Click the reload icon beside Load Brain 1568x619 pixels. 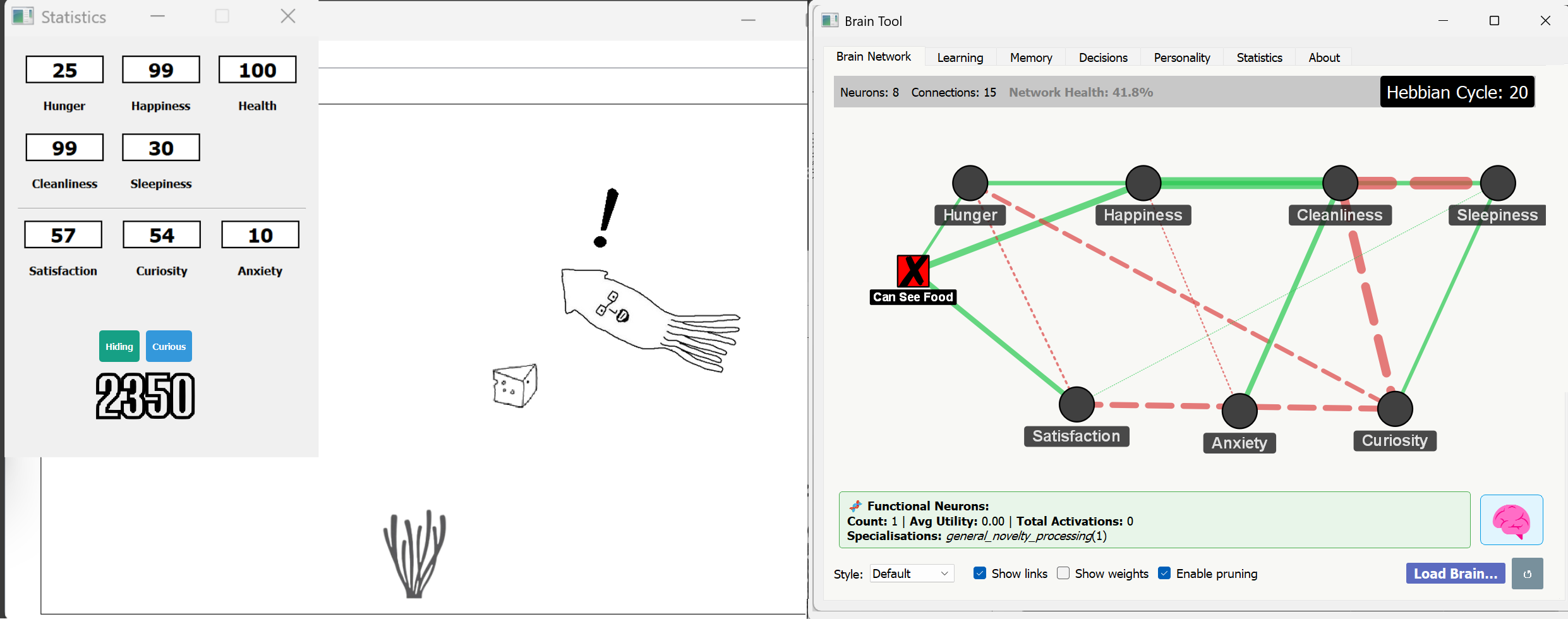(x=1528, y=574)
